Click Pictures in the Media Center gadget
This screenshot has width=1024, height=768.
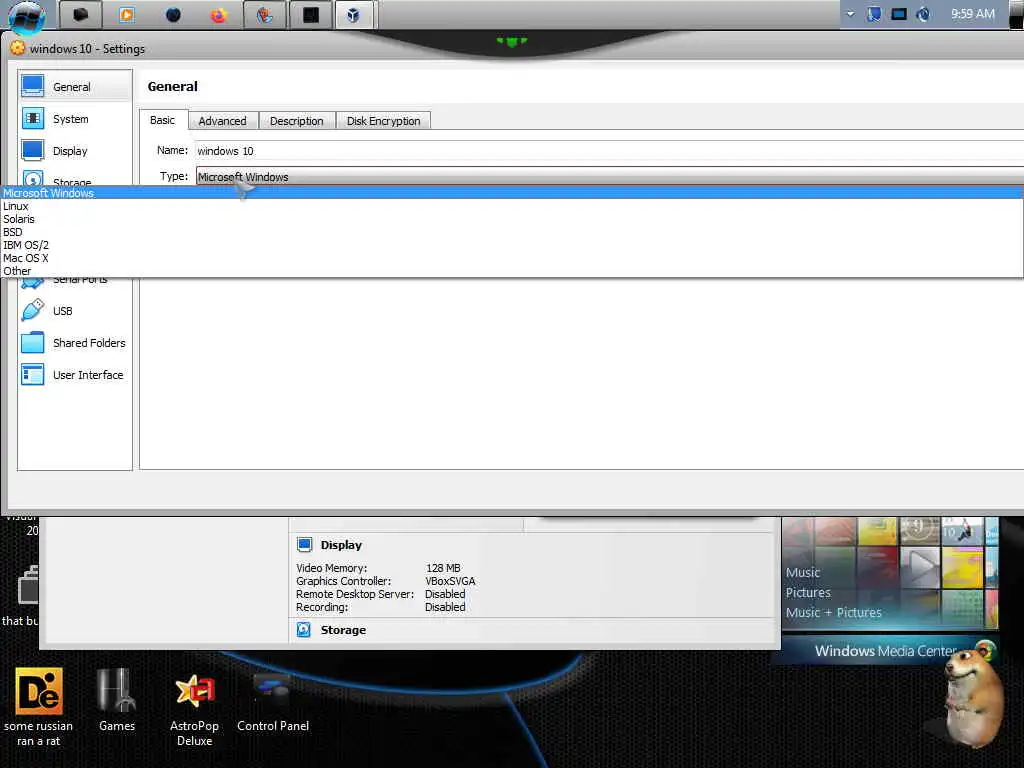[808, 592]
